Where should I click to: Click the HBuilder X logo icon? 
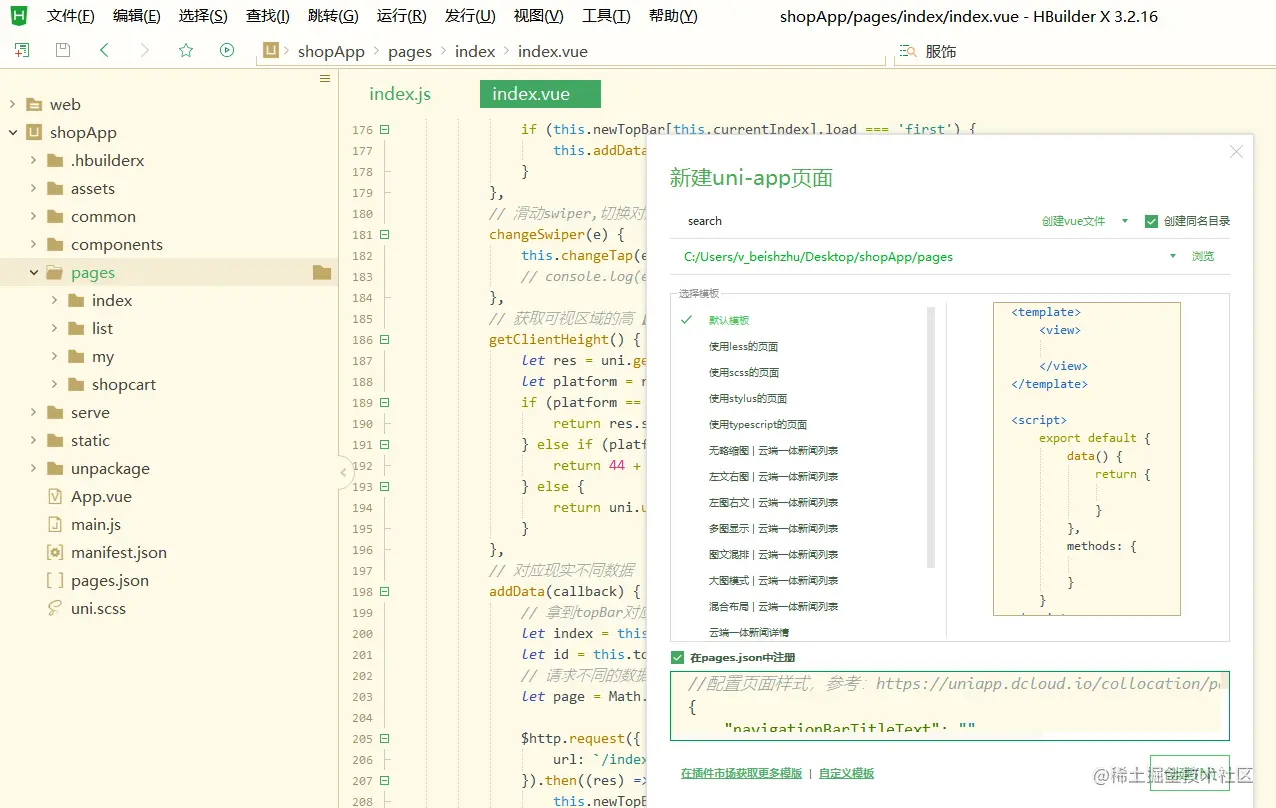[x=19, y=16]
